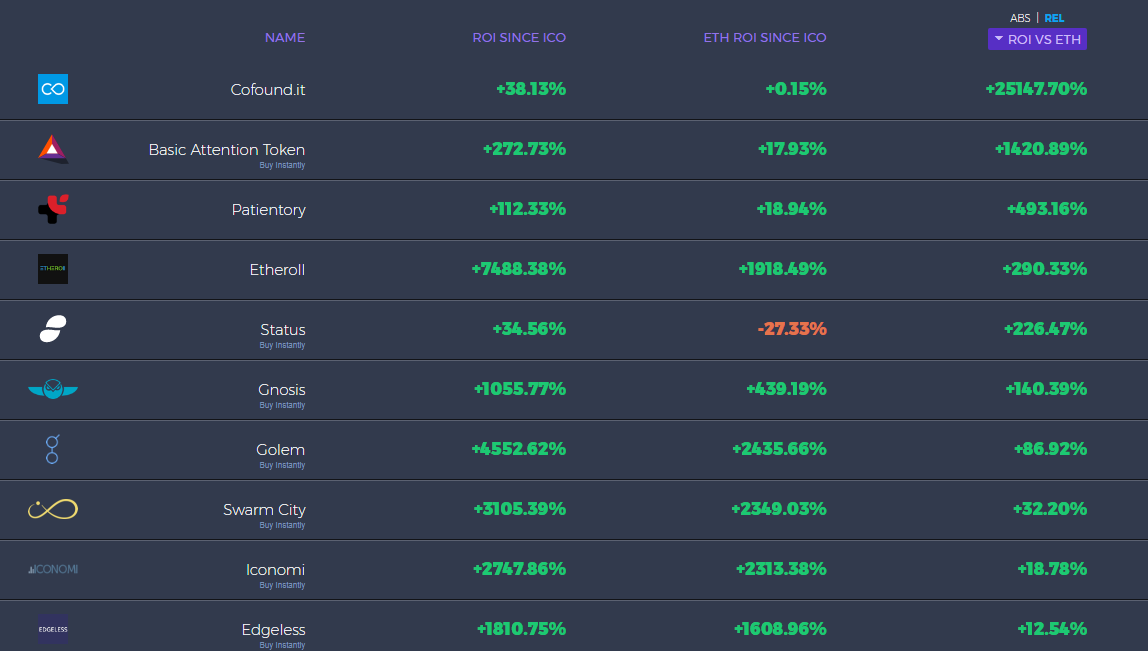
Task: Click the Patientory red cross logo
Action: pos(53,209)
